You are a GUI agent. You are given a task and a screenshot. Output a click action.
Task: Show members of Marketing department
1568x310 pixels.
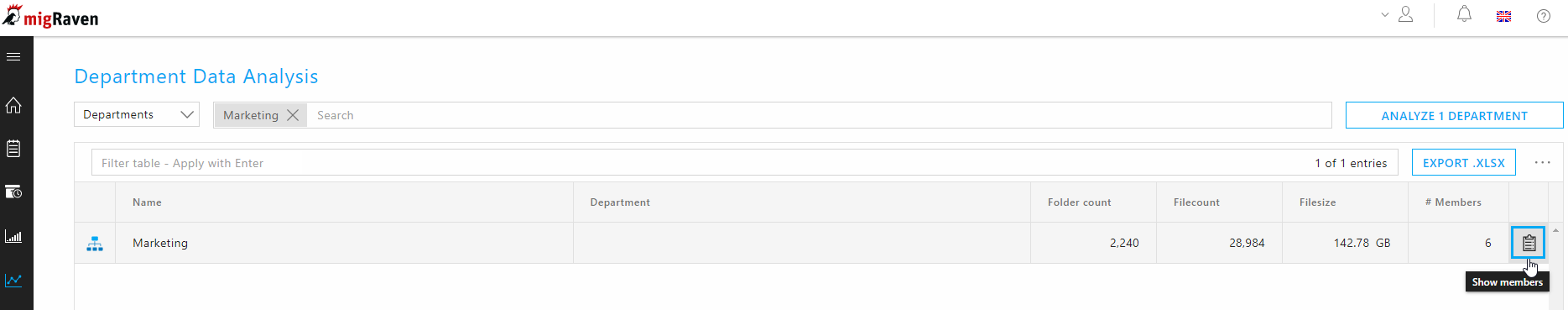(x=1529, y=243)
